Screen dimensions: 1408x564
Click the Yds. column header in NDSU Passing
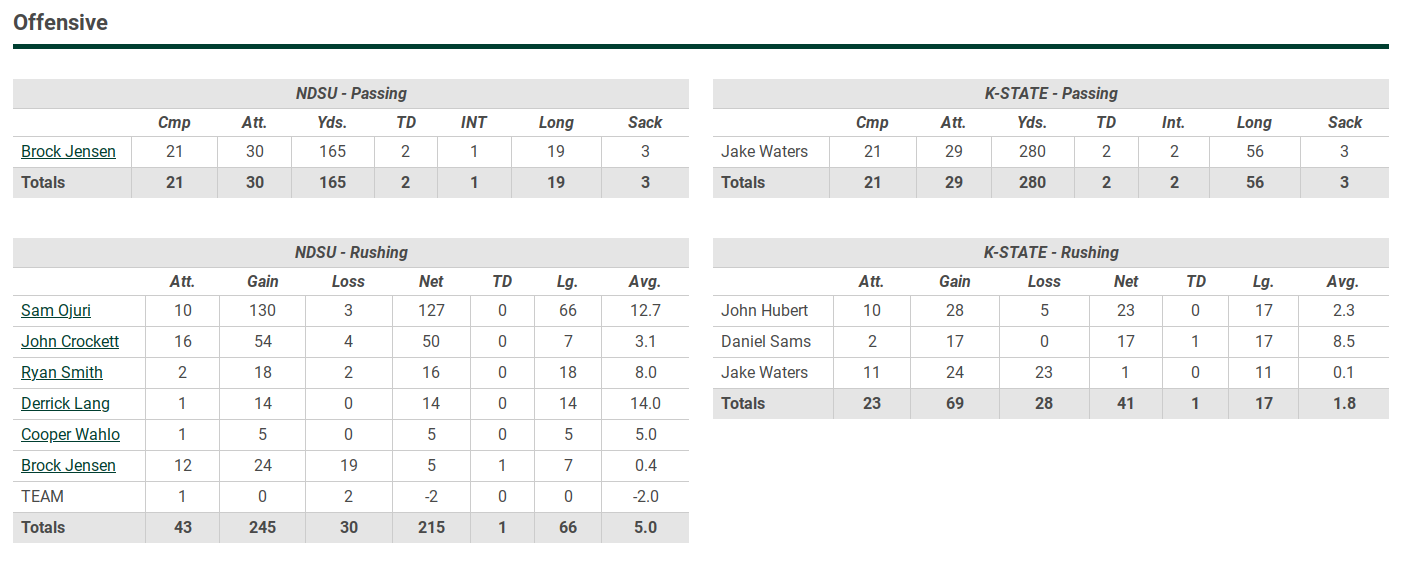332,123
